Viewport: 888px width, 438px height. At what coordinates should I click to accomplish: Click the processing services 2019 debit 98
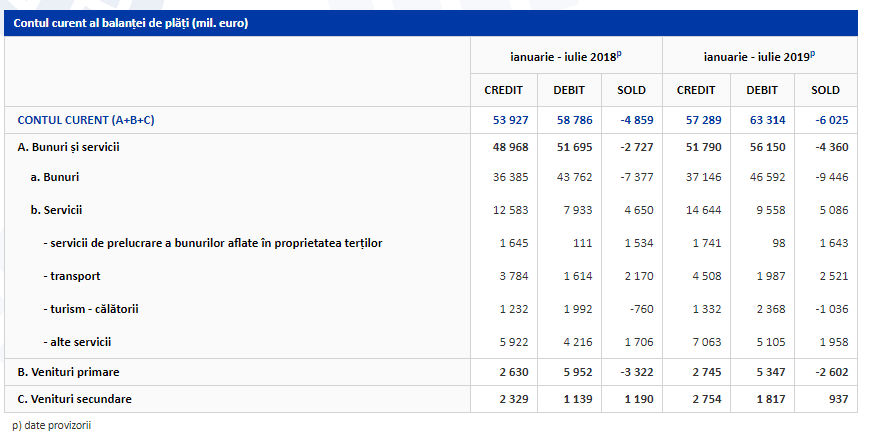tap(779, 243)
